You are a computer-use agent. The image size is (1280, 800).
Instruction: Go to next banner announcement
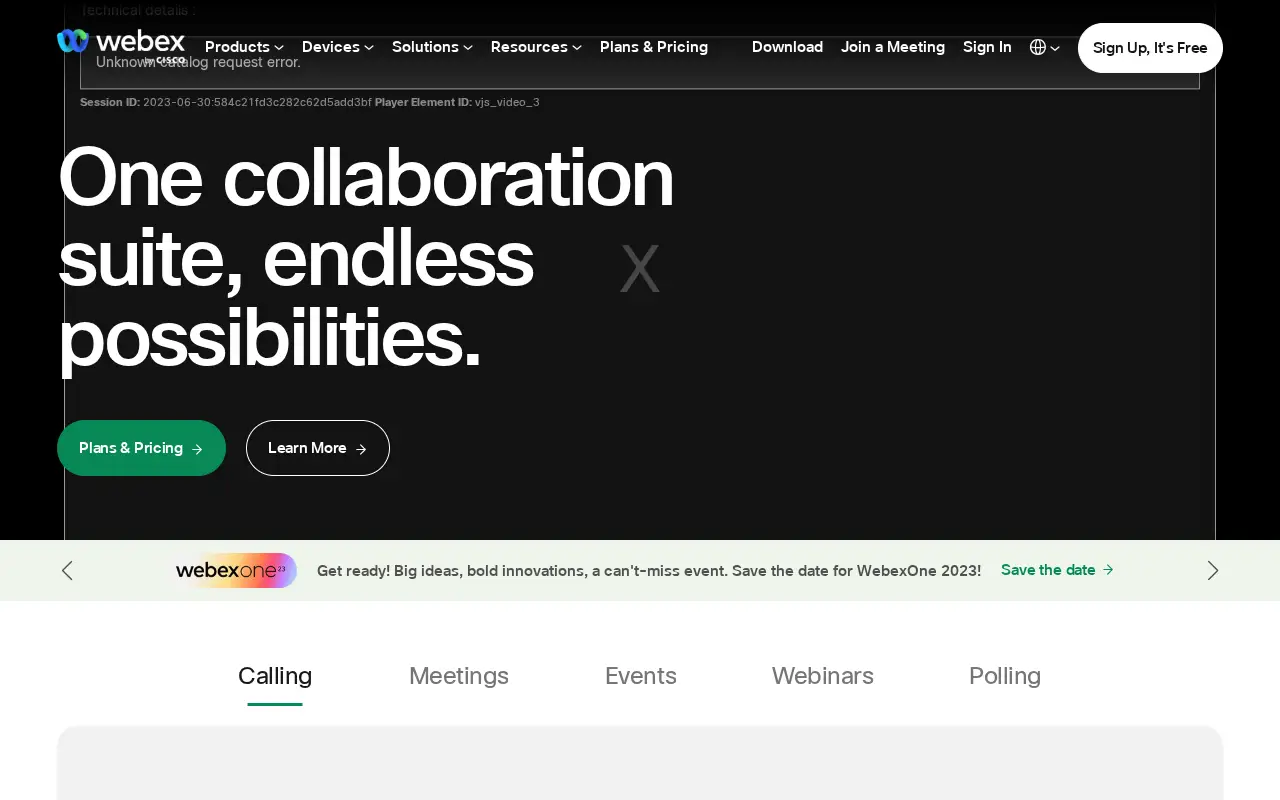[x=1213, y=570]
